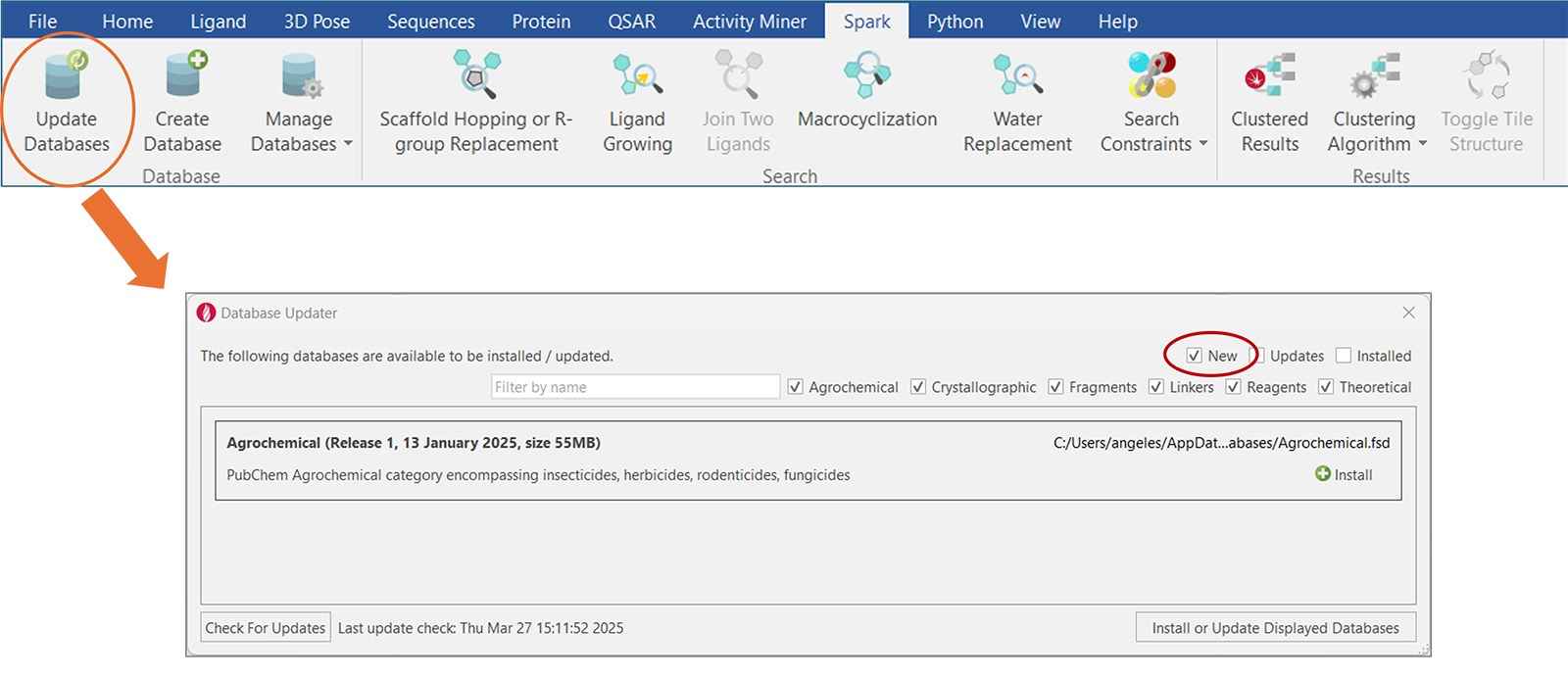Screen dimensions: 1568x679
Task: Click the Check For Updates button
Action: (x=266, y=628)
